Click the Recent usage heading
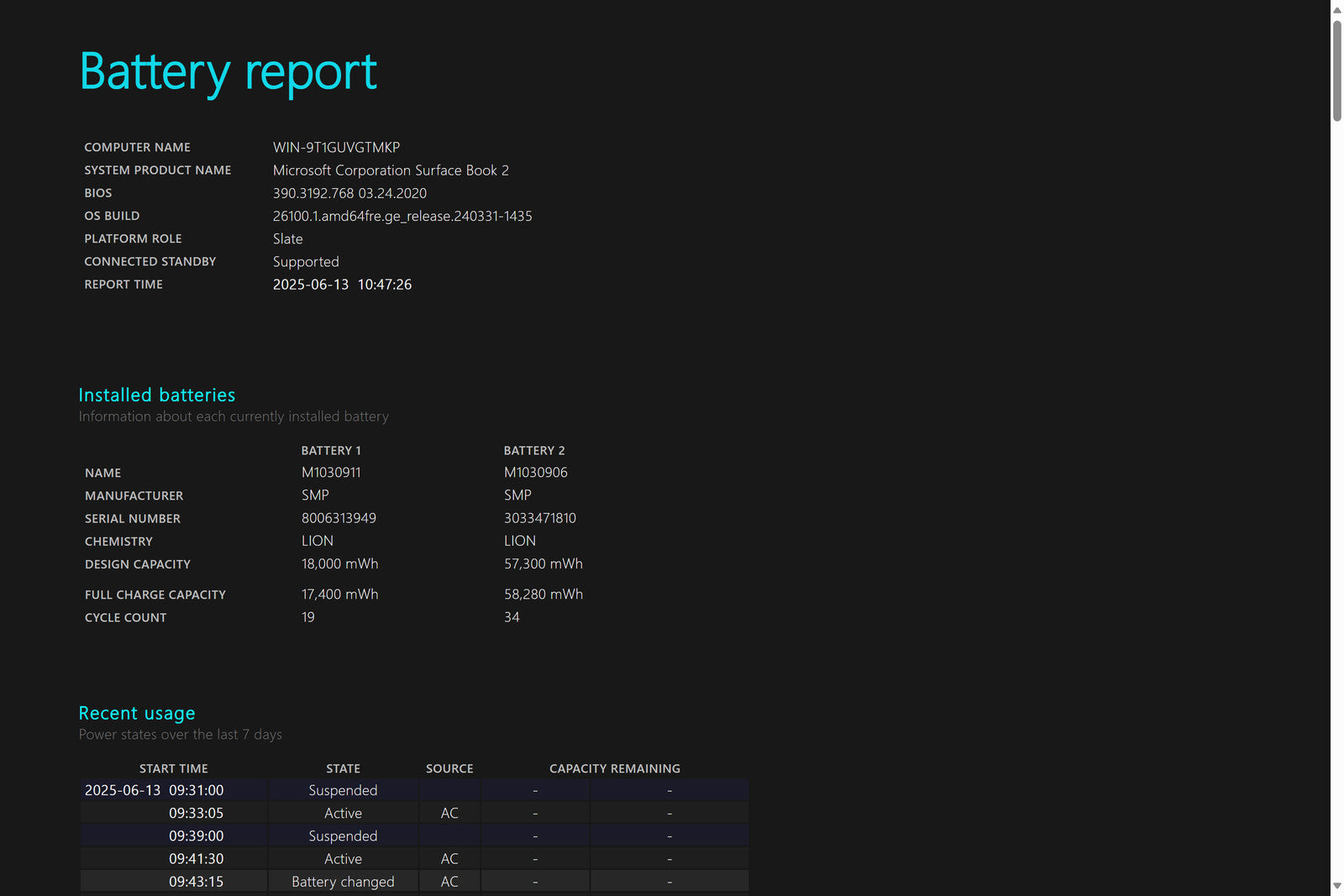Viewport: 1344px width, 896px height. 137,713
